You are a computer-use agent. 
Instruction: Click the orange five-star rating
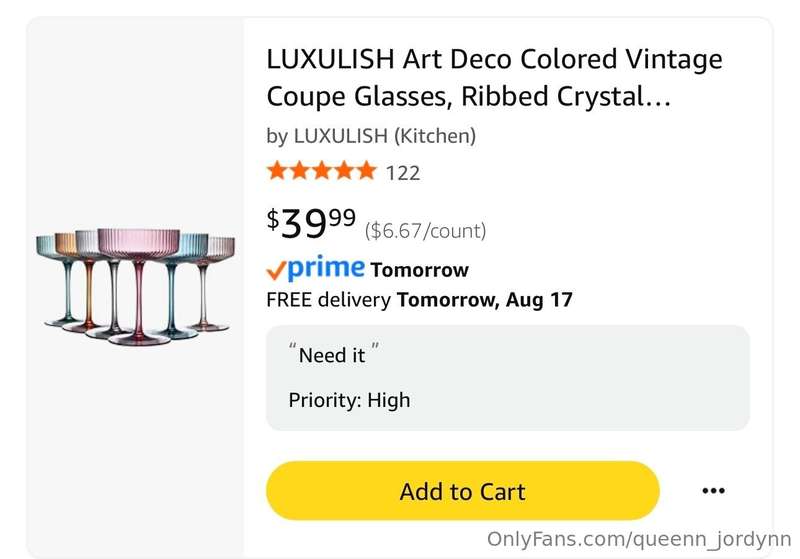point(321,170)
